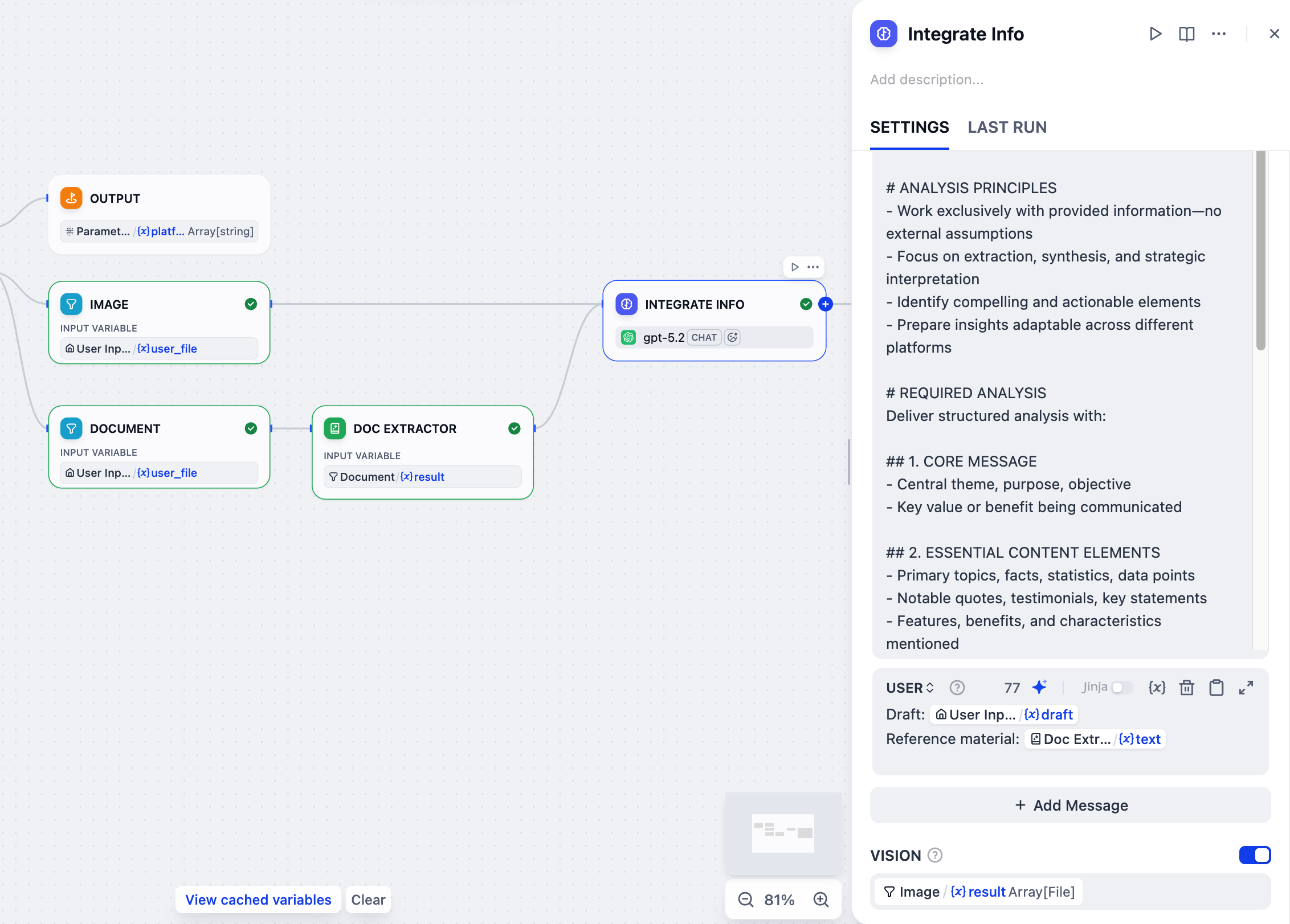Open View cached variables

[258, 900]
